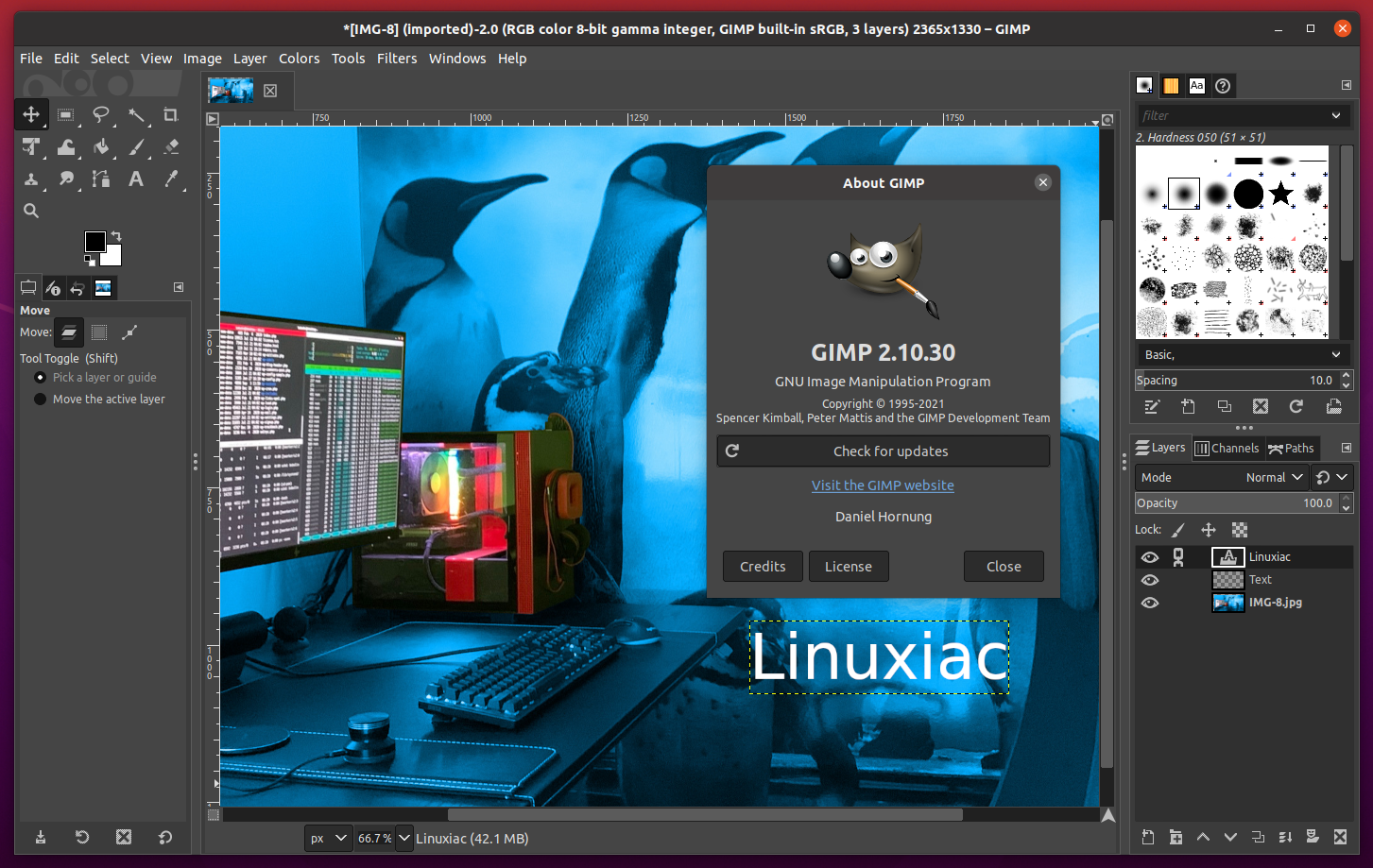Select the Fuzzy Select magic wand tool
This screenshot has height=868, width=1373.
tap(136, 114)
